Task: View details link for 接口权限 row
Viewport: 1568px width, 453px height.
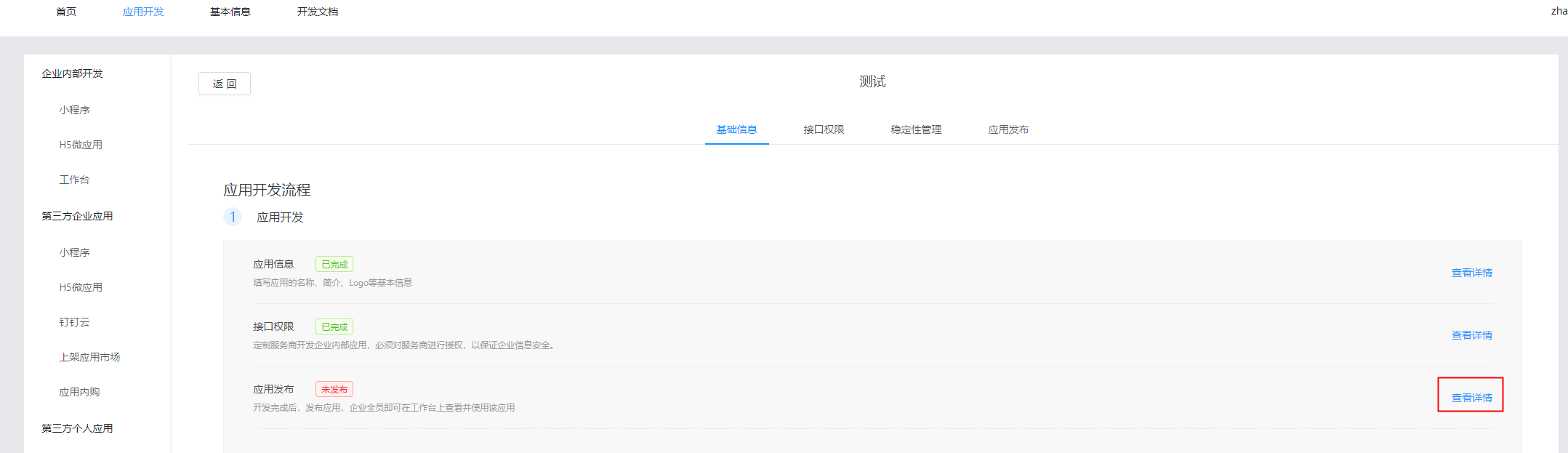Action: tap(1471, 335)
